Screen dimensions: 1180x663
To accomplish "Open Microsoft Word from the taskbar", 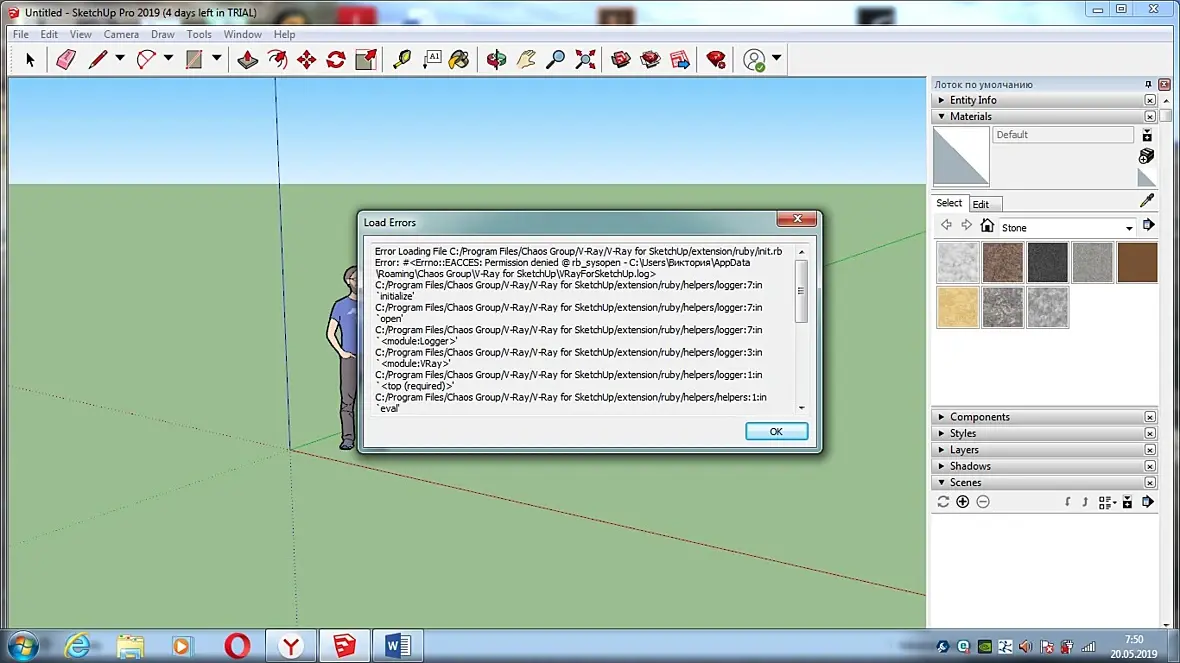I will point(398,646).
